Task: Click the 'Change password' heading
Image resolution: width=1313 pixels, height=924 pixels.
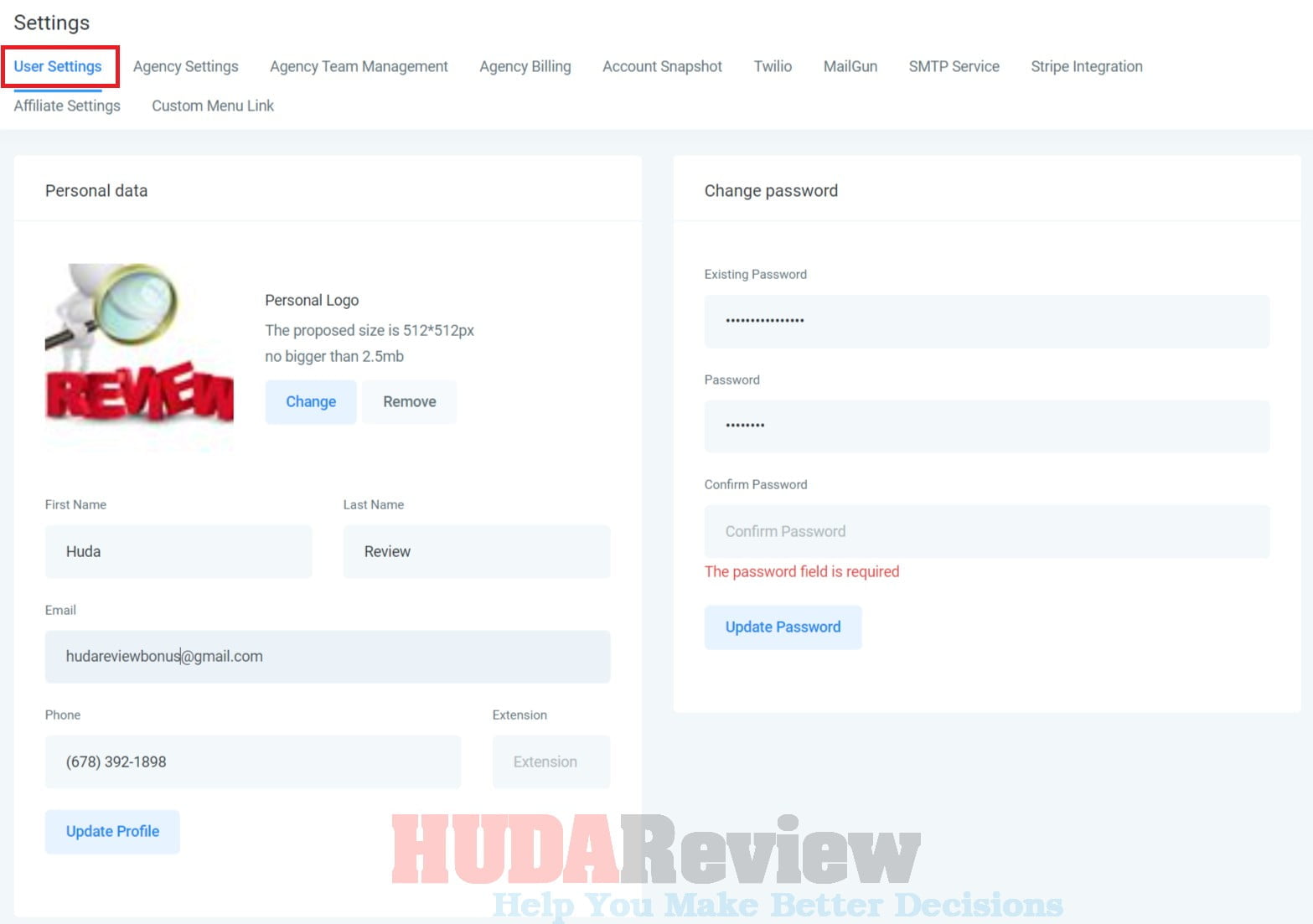Action: point(771,190)
